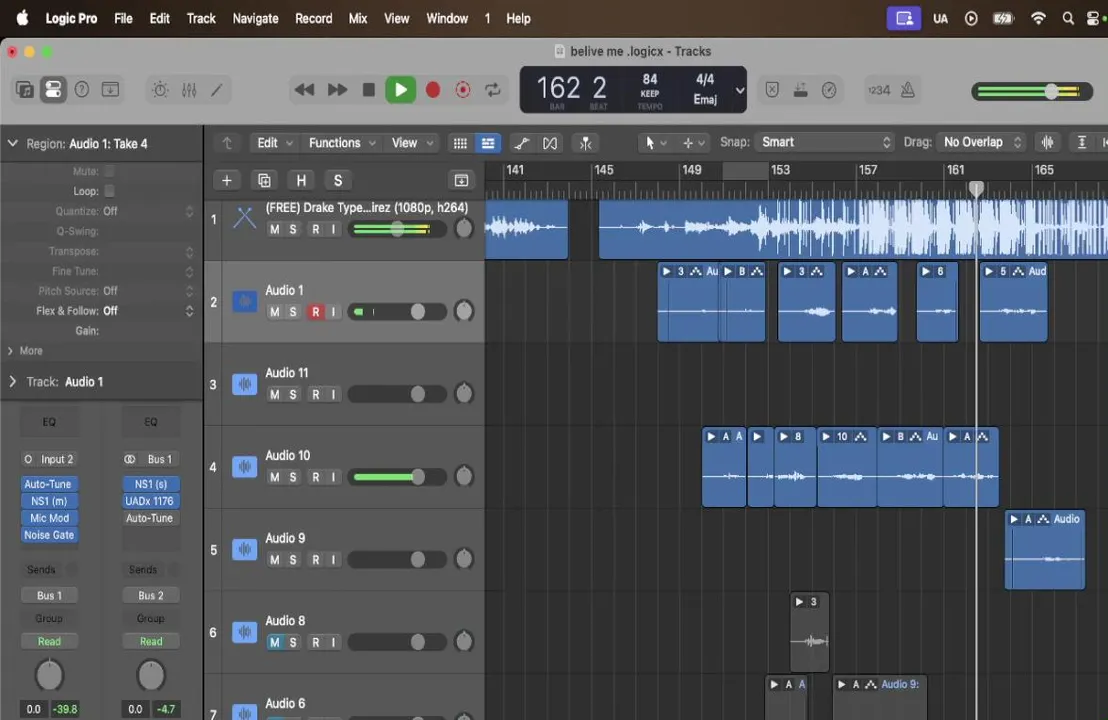
Task: Start playback with the green Play button
Action: pos(401,90)
